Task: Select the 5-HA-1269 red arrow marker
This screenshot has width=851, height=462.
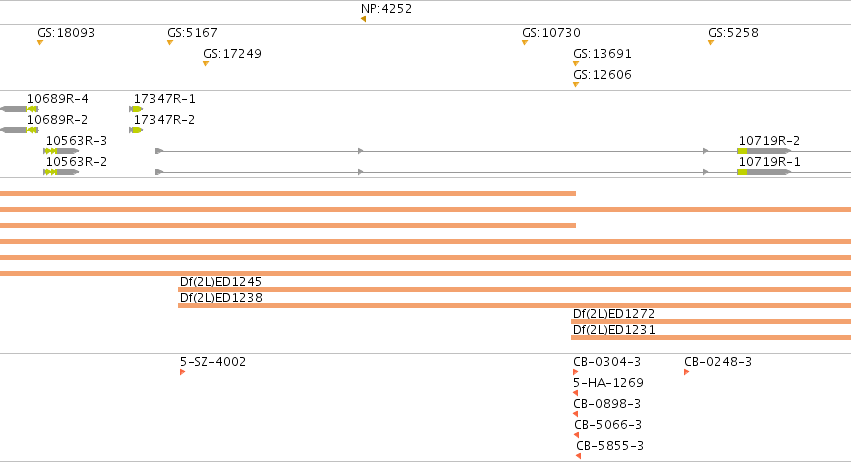Action: tap(576, 393)
